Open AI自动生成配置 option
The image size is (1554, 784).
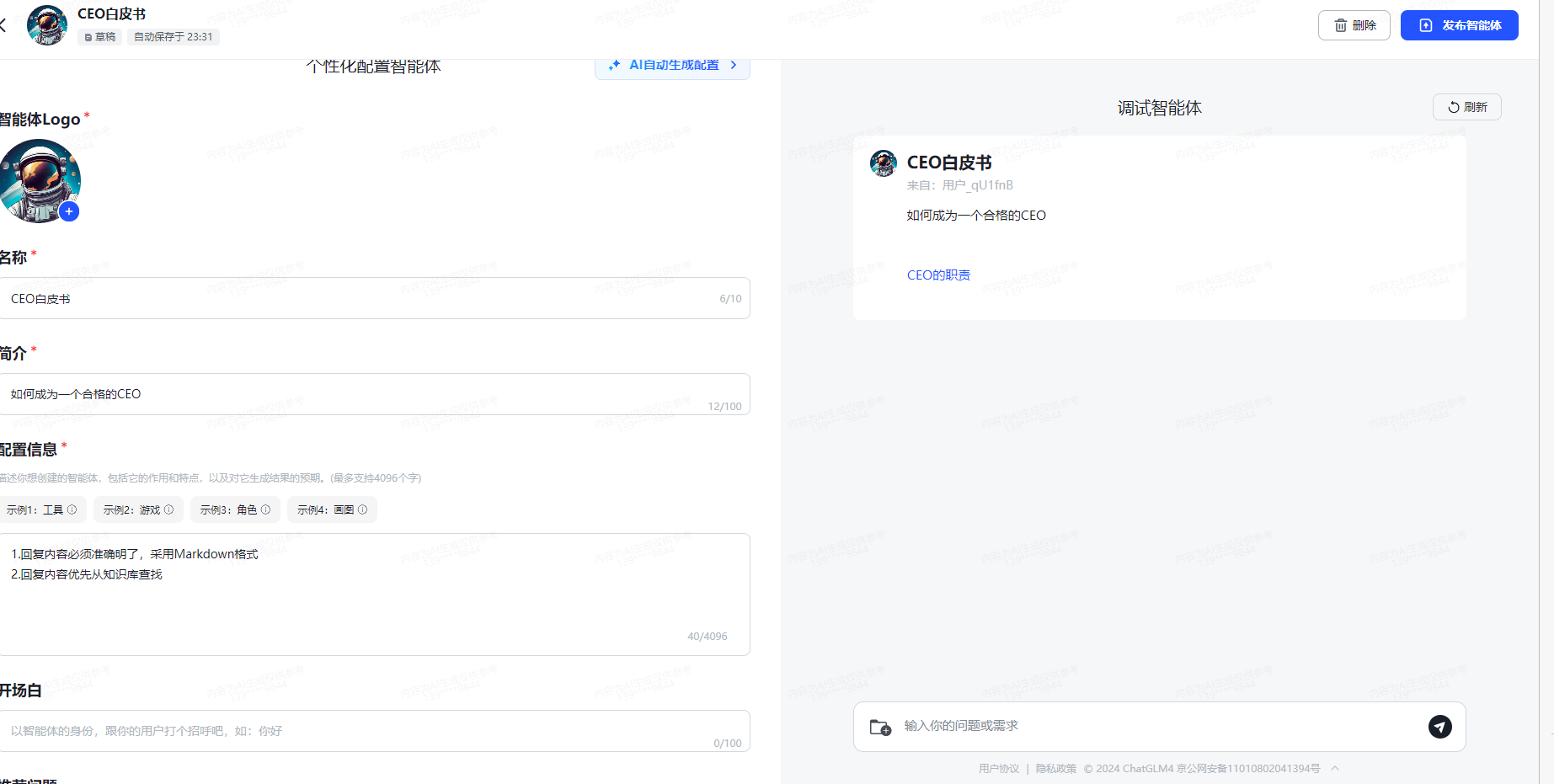(672, 66)
